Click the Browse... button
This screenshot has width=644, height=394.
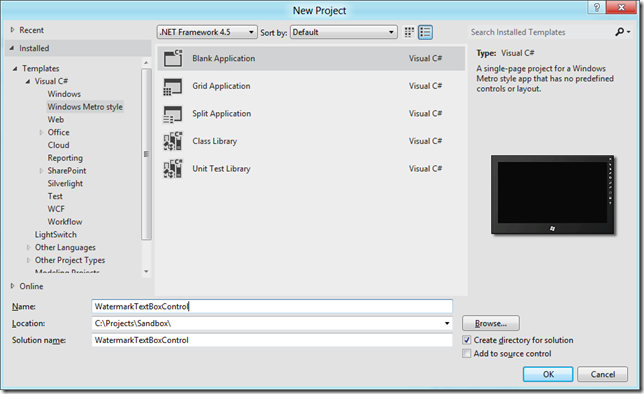491,323
